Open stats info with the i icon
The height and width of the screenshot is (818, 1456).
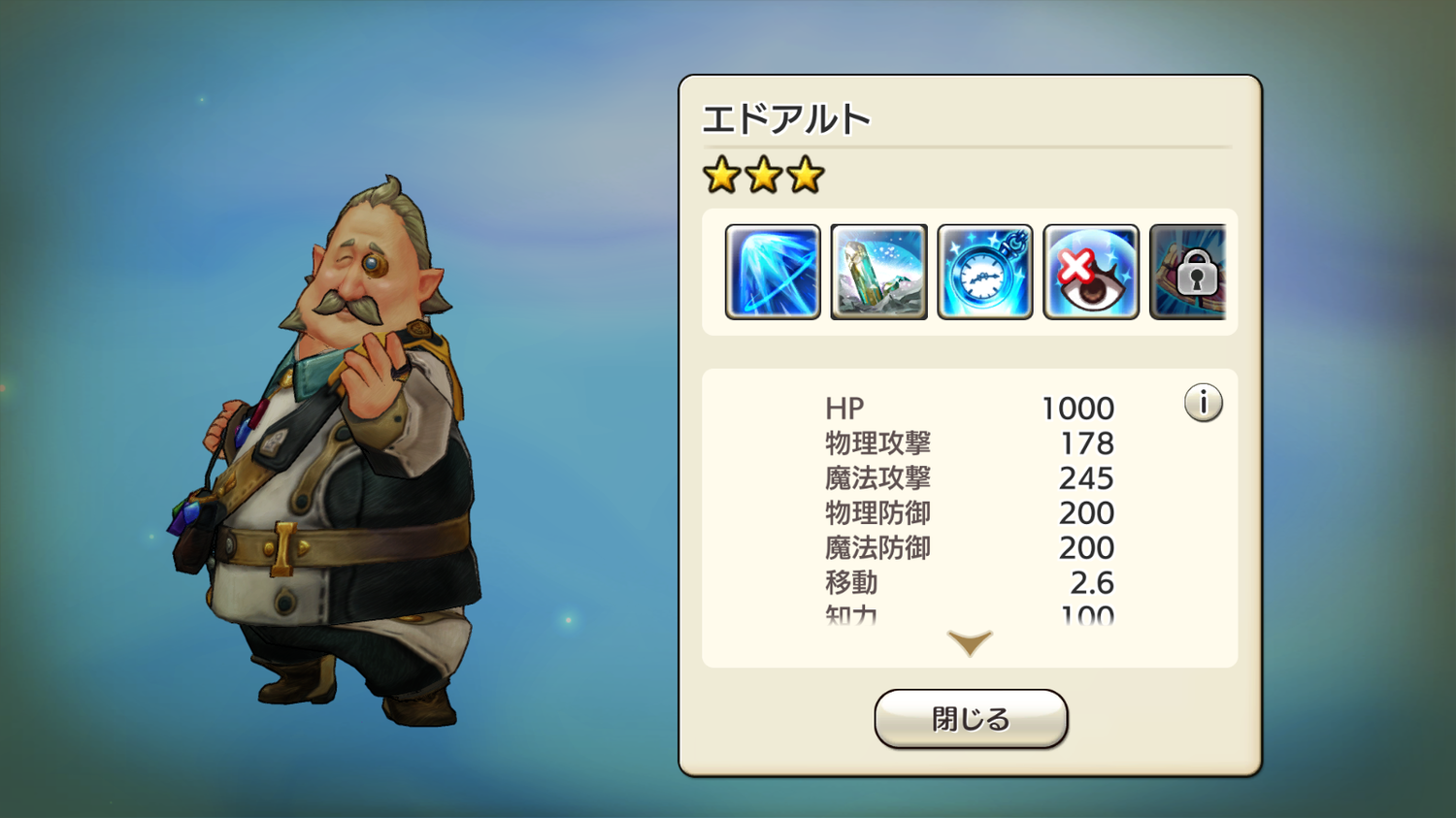[x=1203, y=402]
